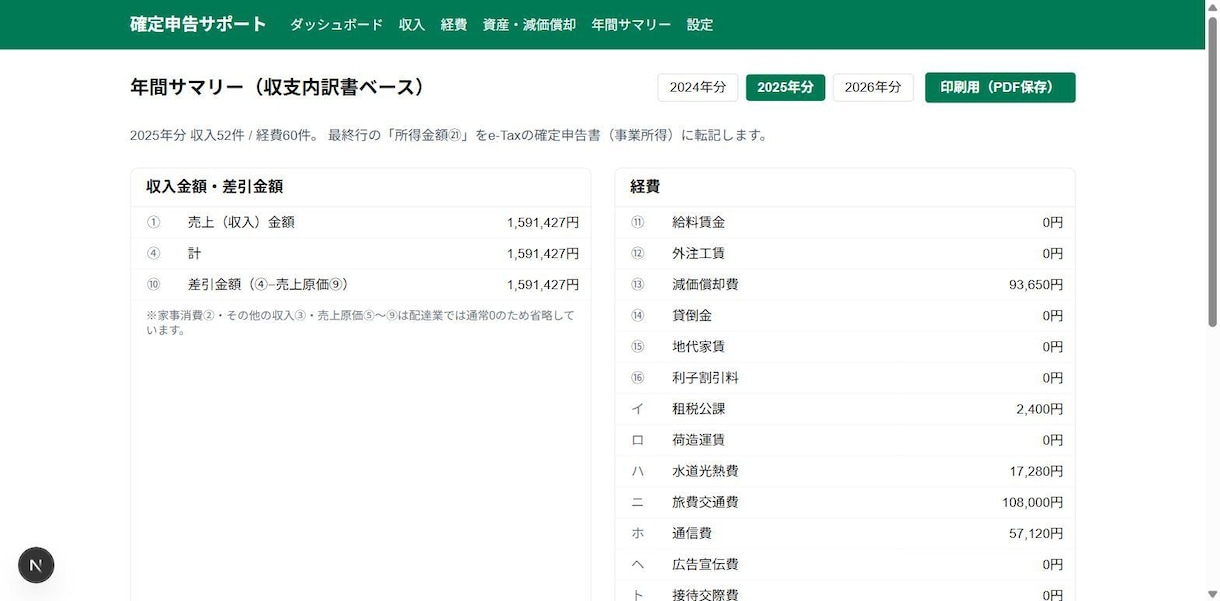The height and width of the screenshot is (601, 1220).
Task: Select the 通信費 row label
Action: pyautogui.click(x=692, y=532)
